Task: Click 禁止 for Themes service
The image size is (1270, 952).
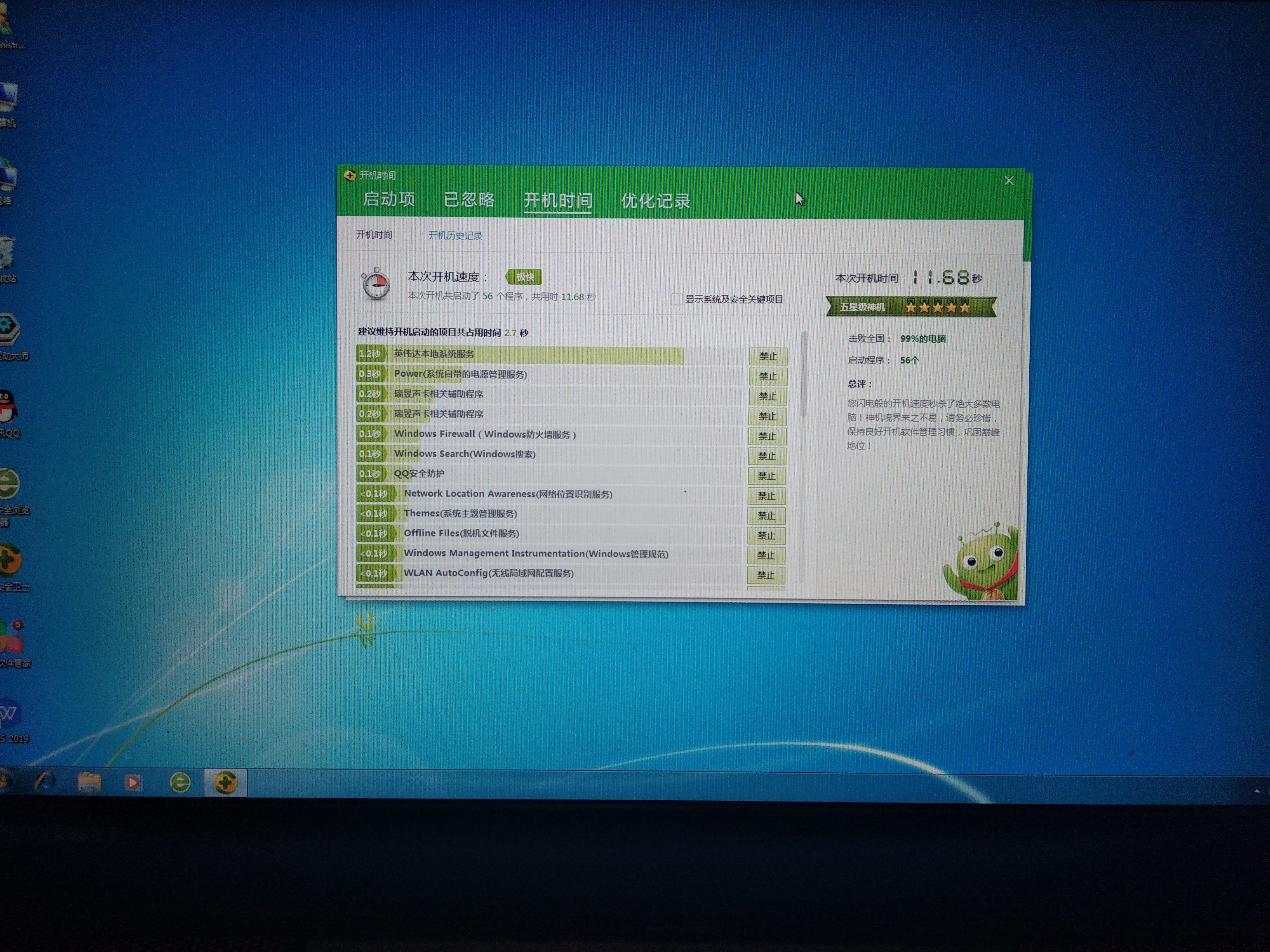Action: click(766, 515)
